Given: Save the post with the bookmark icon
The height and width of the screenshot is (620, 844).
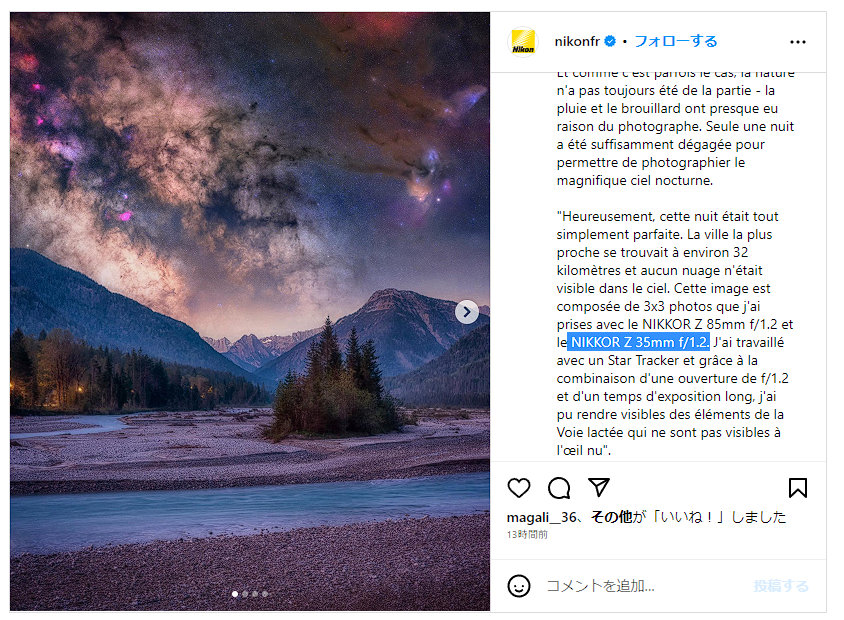Looking at the screenshot, I should (797, 488).
